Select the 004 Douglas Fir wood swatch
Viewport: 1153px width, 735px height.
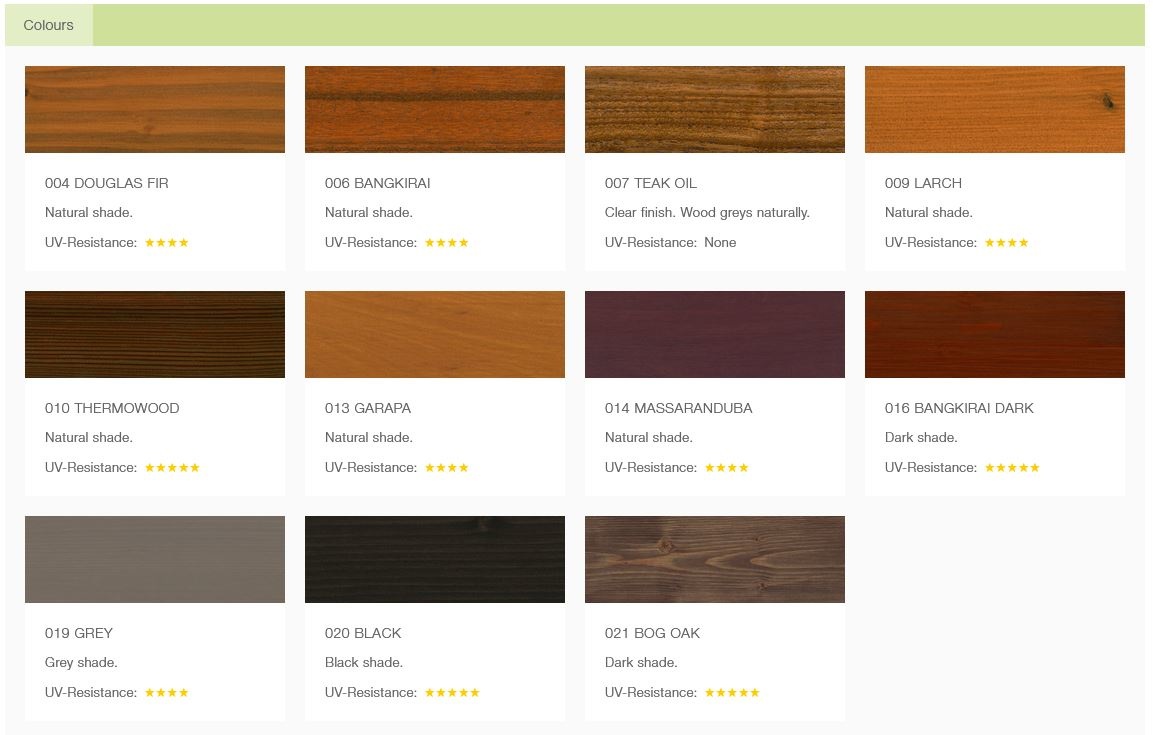[x=154, y=109]
